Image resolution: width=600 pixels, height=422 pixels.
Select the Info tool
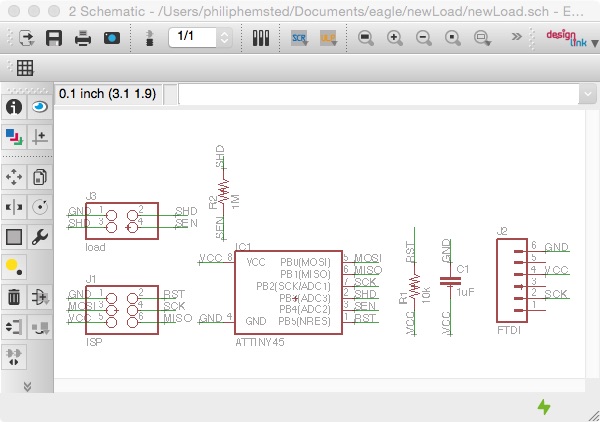(x=14, y=107)
